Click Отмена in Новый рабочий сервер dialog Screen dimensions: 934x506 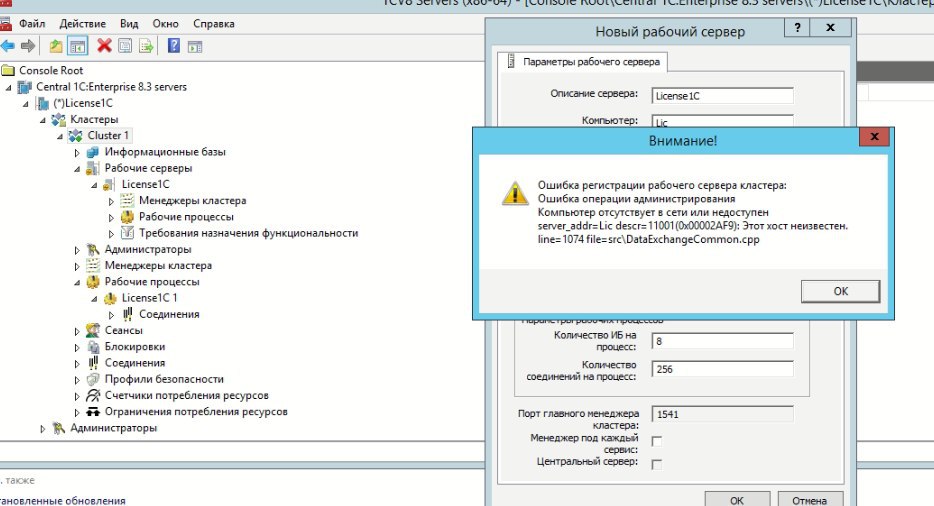810,500
